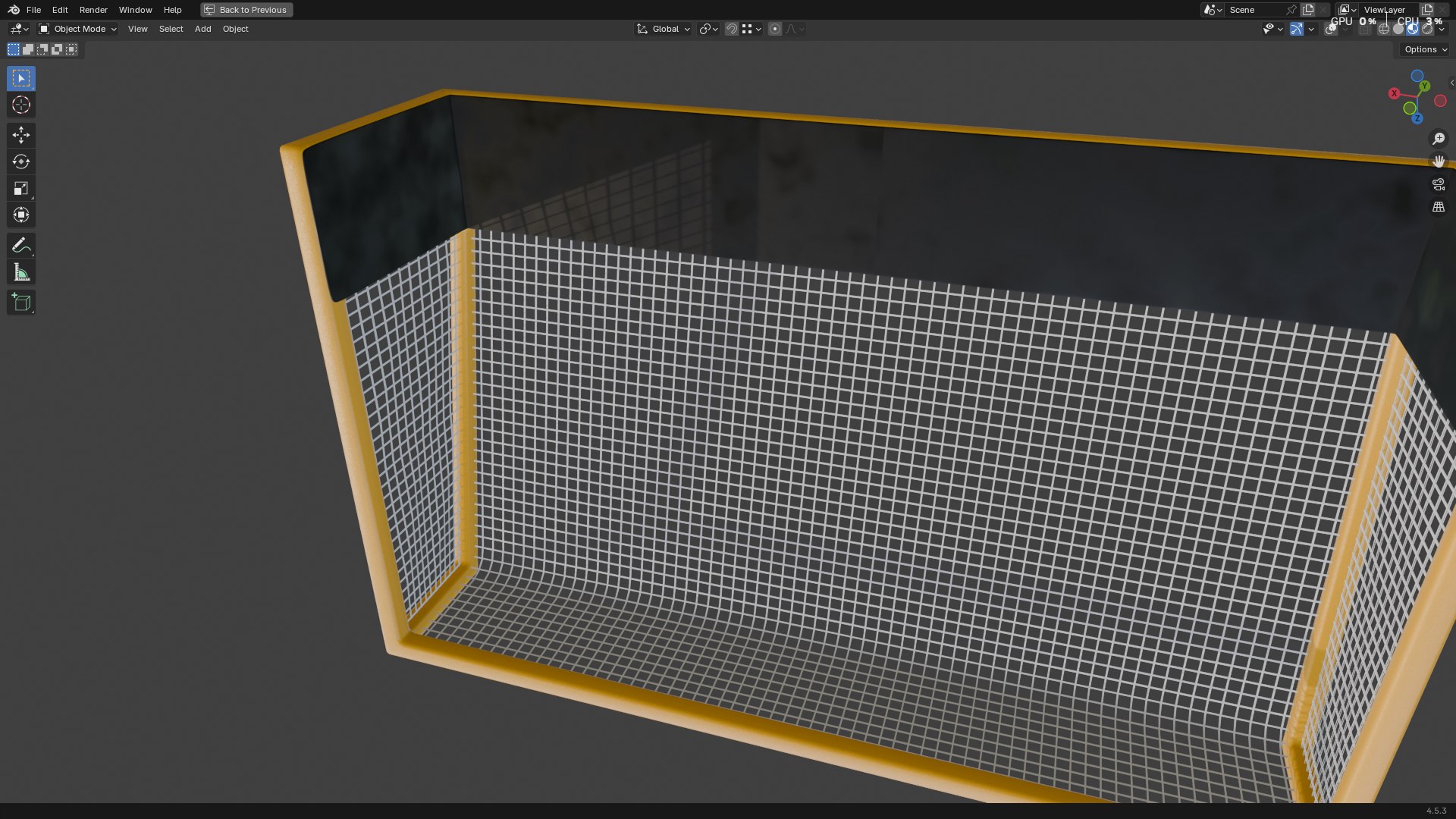Create a new scene copy icon
The width and height of the screenshot is (1456, 819).
(1308, 10)
